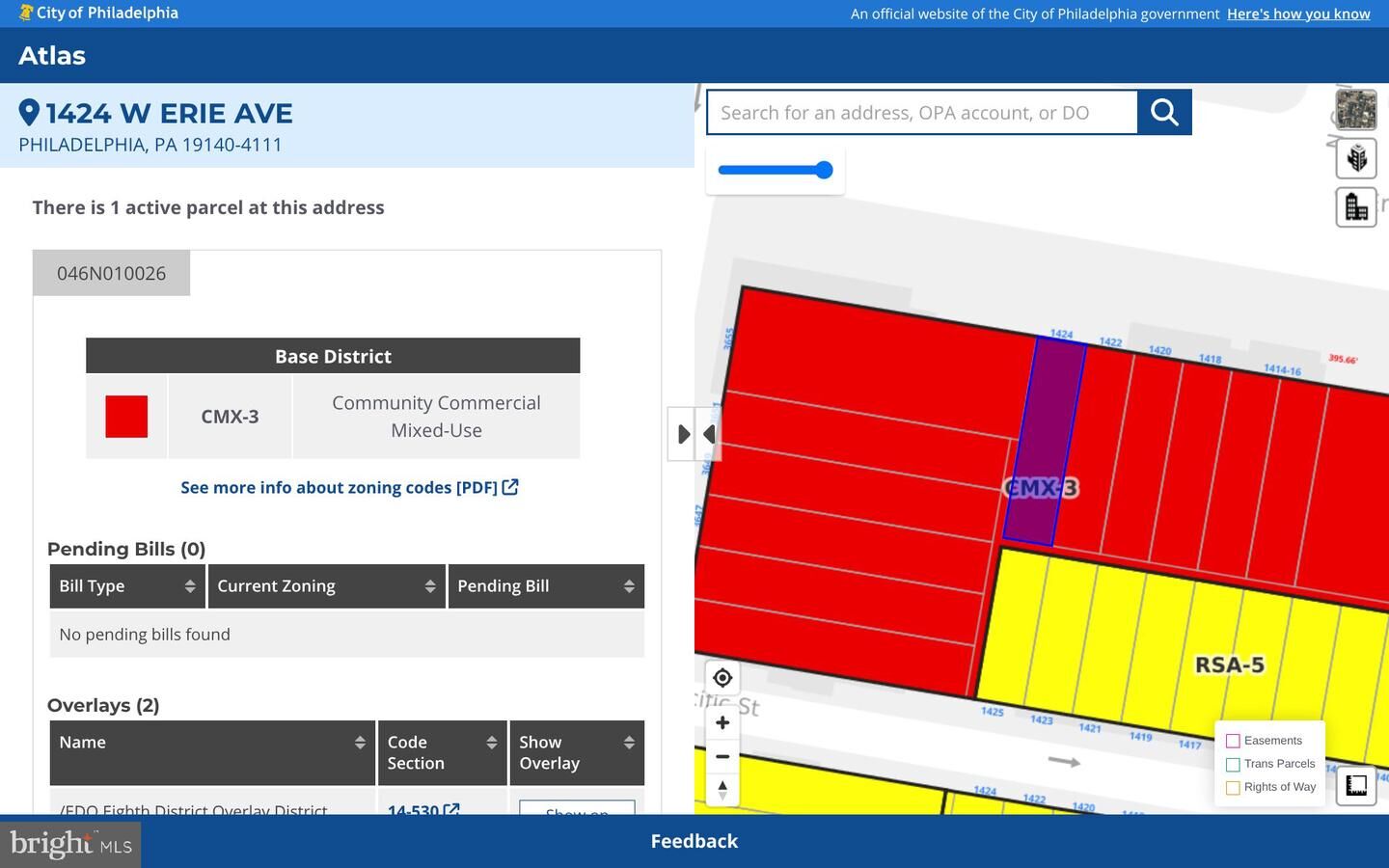Click the RSA-5 zoning label on map
The width and height of the screenshot is (1389, 868).
tap(1230, 665)
